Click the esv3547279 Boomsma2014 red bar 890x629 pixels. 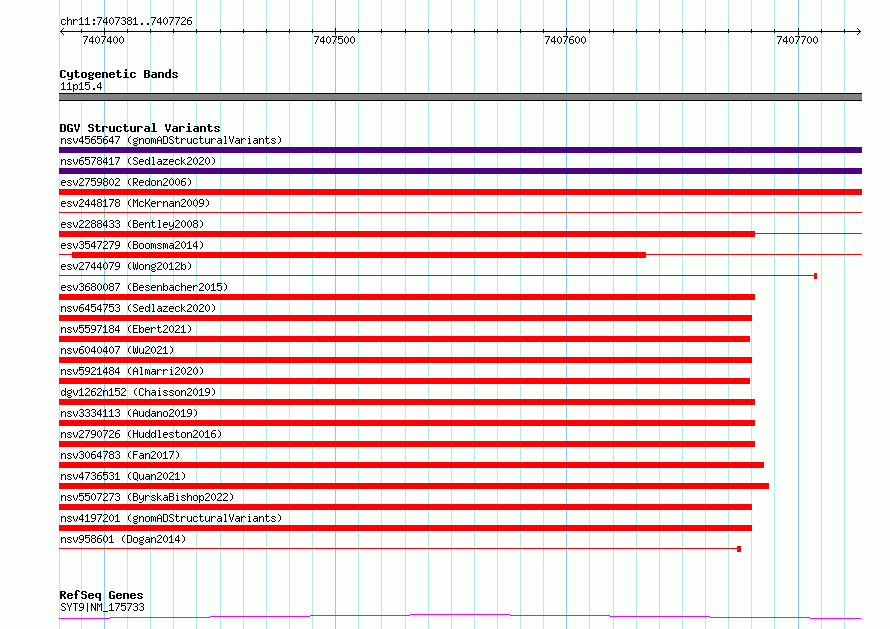pos(359,255)
